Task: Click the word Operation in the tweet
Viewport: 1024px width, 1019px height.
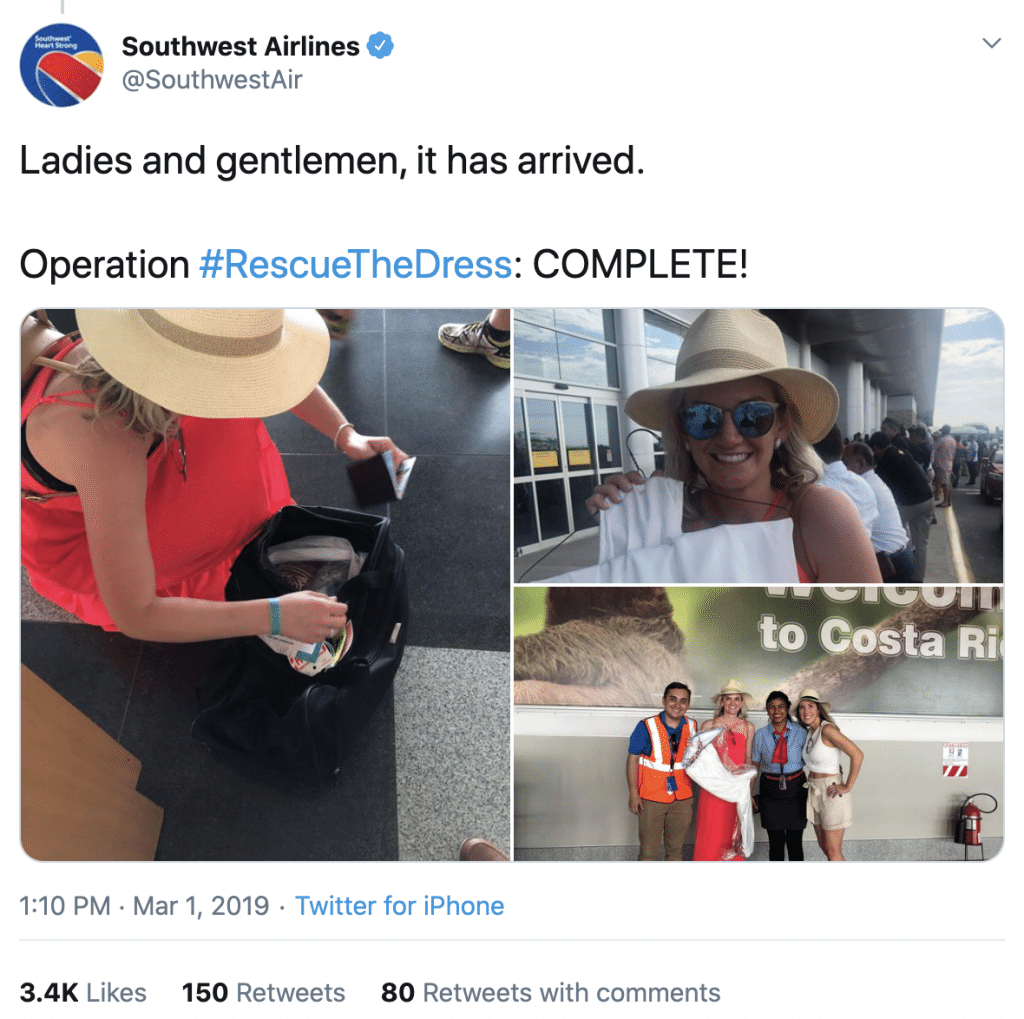Action: point(104,265)
